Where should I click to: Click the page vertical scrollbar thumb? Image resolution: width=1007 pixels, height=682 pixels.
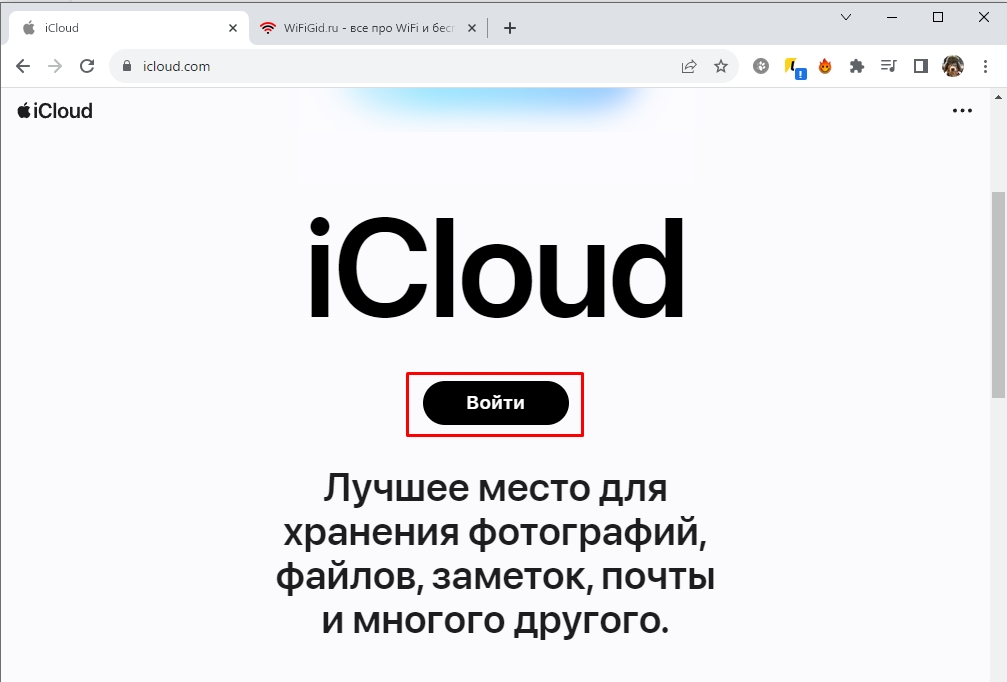(x=999, y=295)
